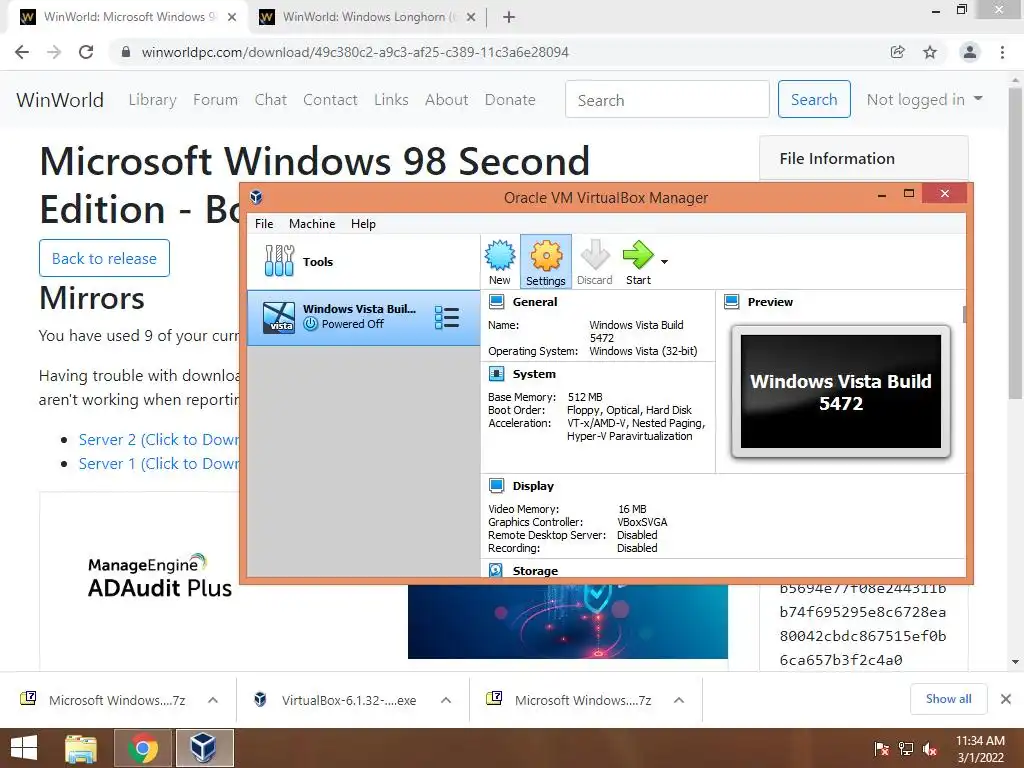Click the WinWorld brand logo text
The height and width of the screenshot is (768, 1024).
[60, 100]
